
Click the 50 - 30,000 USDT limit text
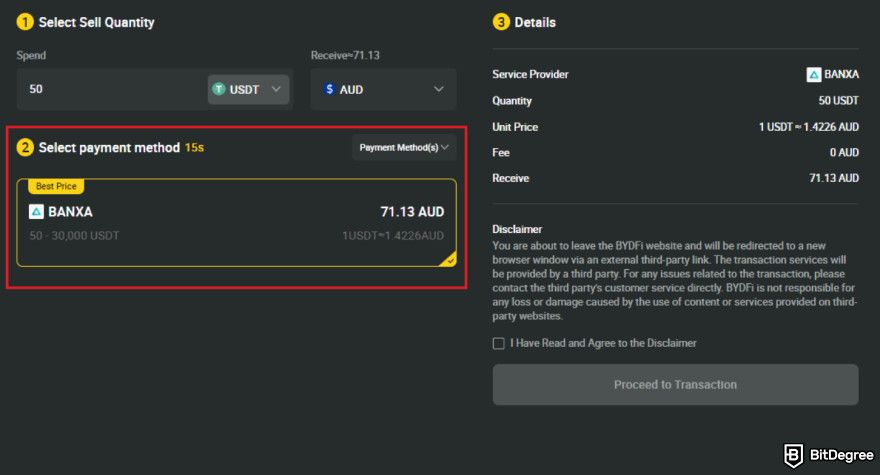pos(74,236)
